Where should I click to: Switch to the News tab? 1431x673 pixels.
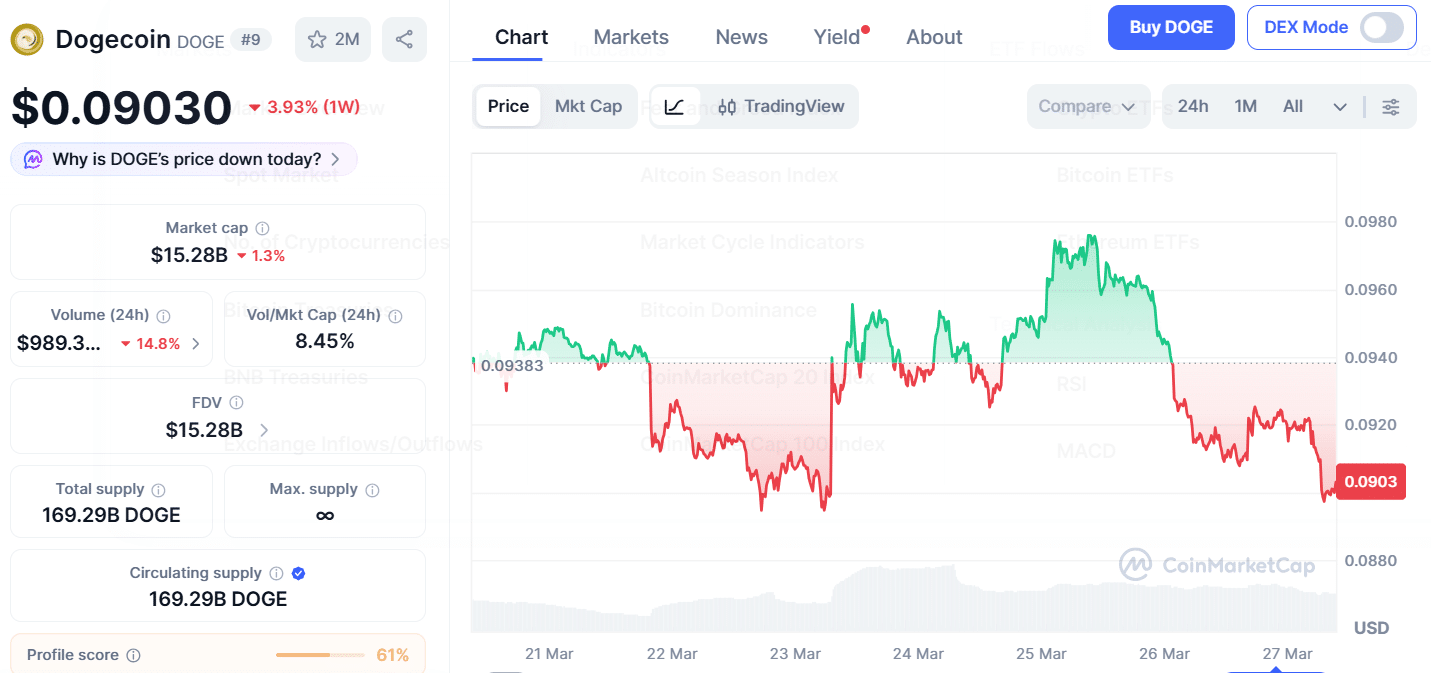[x=741, y=37]
